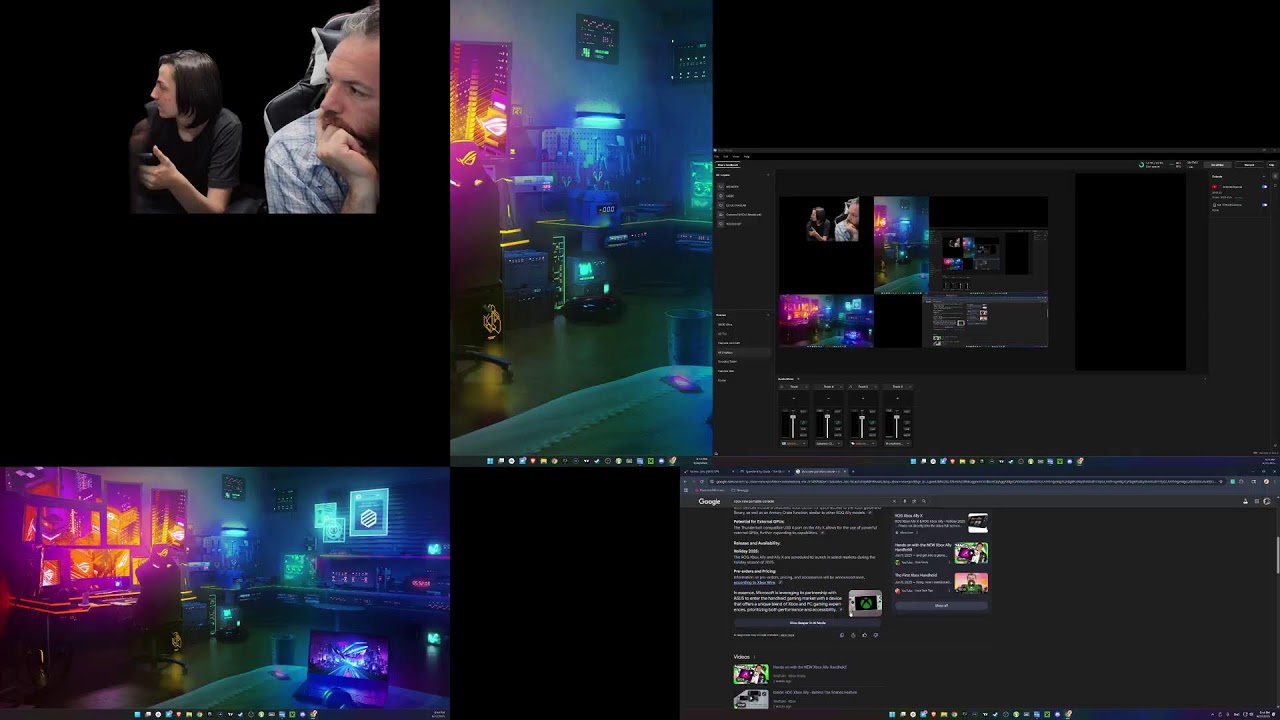Add a new layer with Layers plus icon
Viewport: 1280px width, 720px height.
(768, 175)
